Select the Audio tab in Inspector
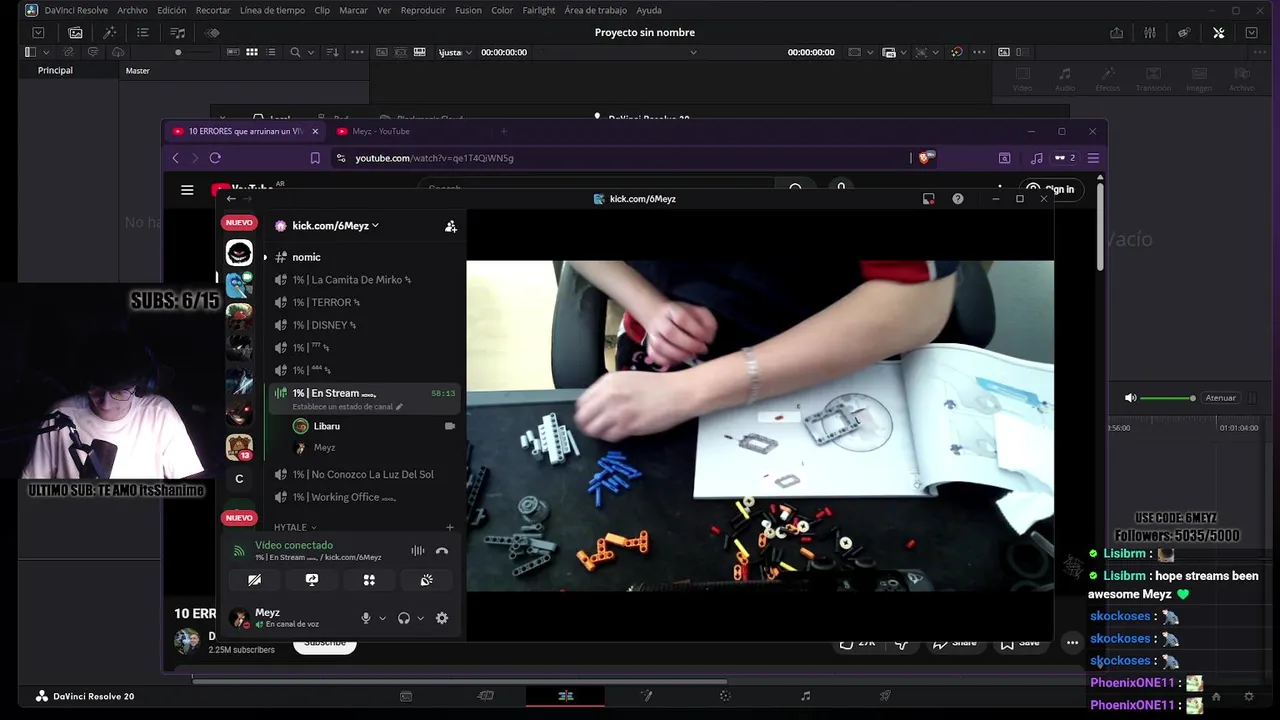This screenshot has width=1280, height=720. pyautogui.click(x=1065, y=79)
